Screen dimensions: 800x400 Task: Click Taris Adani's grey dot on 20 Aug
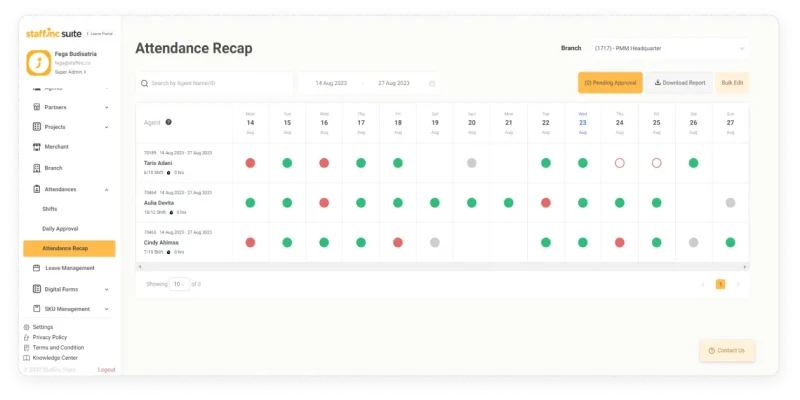(471, 163)
